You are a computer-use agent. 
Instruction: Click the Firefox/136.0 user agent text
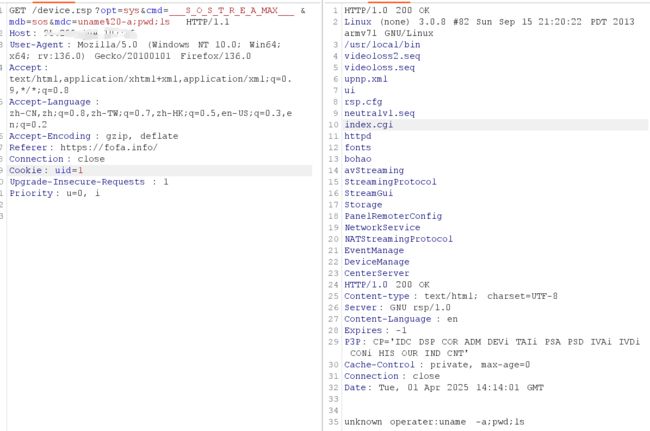click(215, 56)
